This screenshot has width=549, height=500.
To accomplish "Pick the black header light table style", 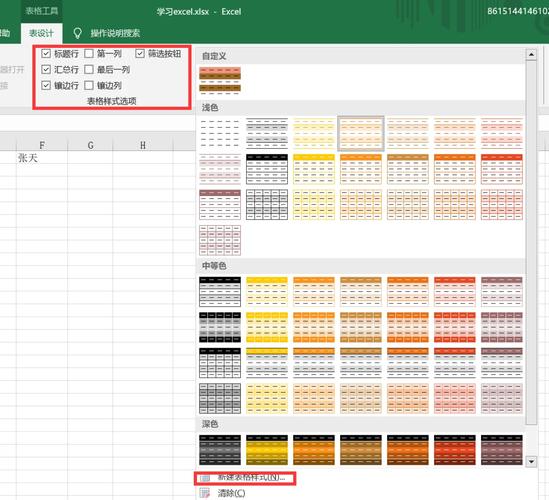I will (x=267, y=169).
